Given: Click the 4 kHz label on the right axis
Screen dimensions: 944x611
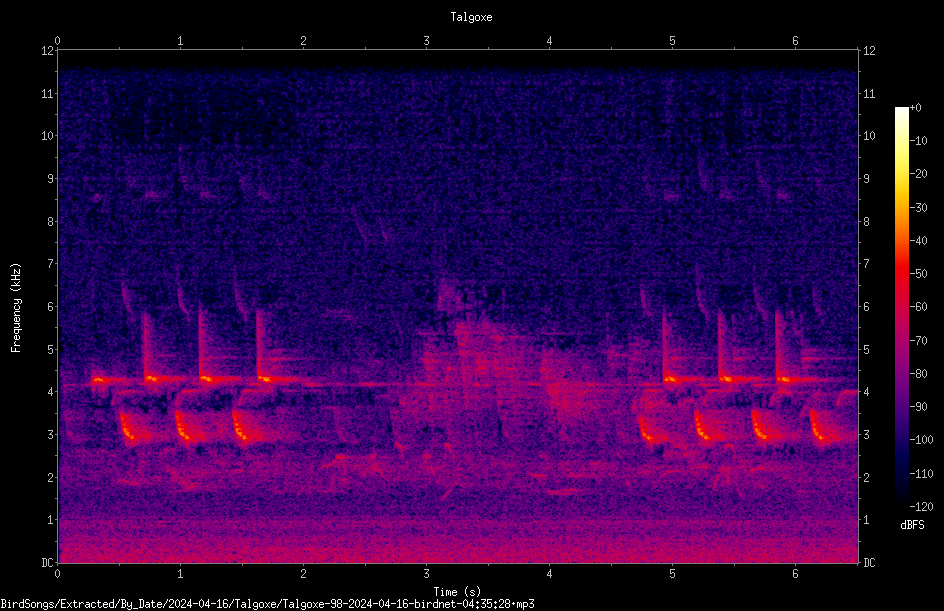Looking at the screenshot, I should (x=866, y=392).
